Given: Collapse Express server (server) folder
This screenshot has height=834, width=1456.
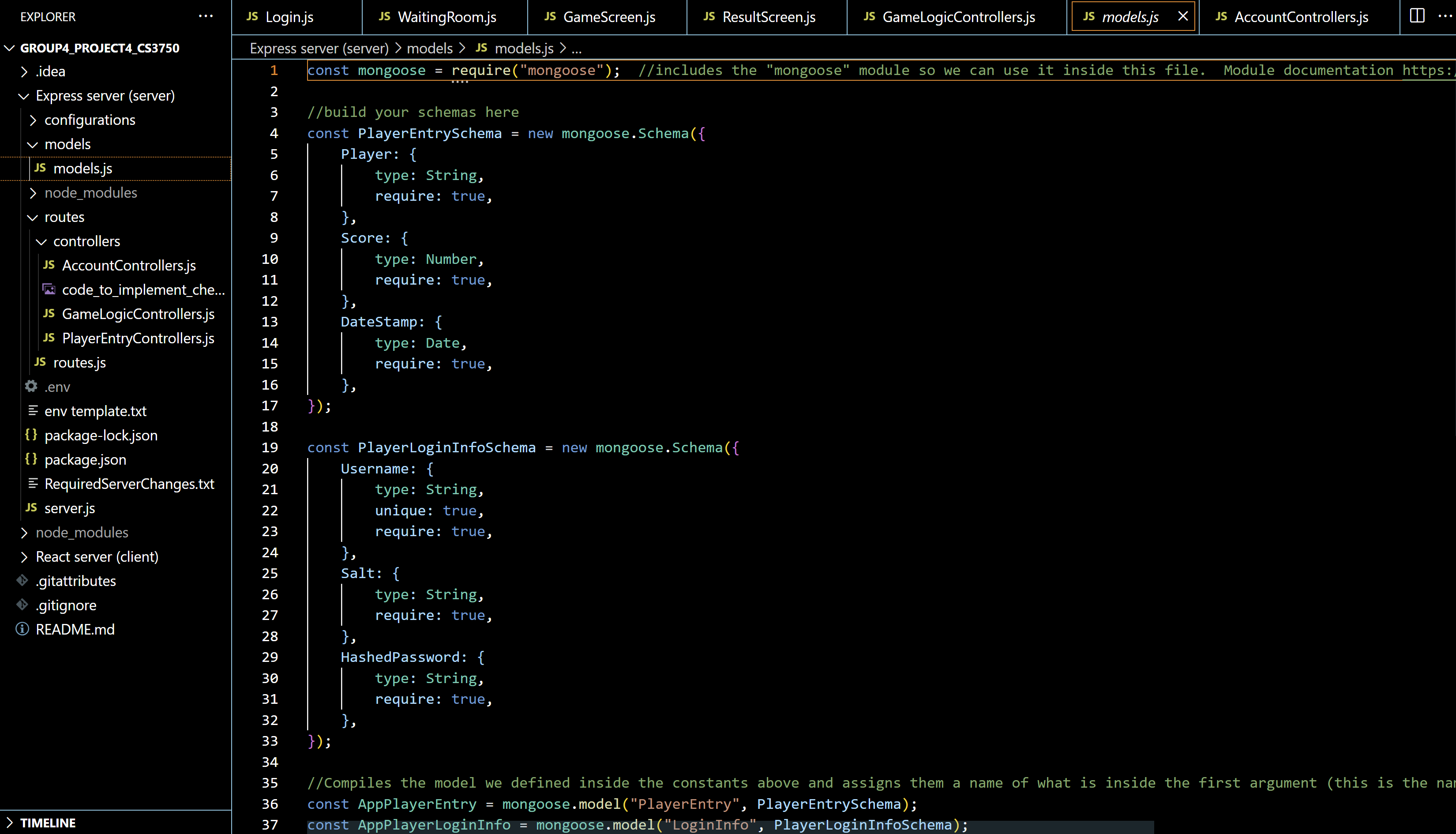Looking at the screenshot, I should (24, 96).
